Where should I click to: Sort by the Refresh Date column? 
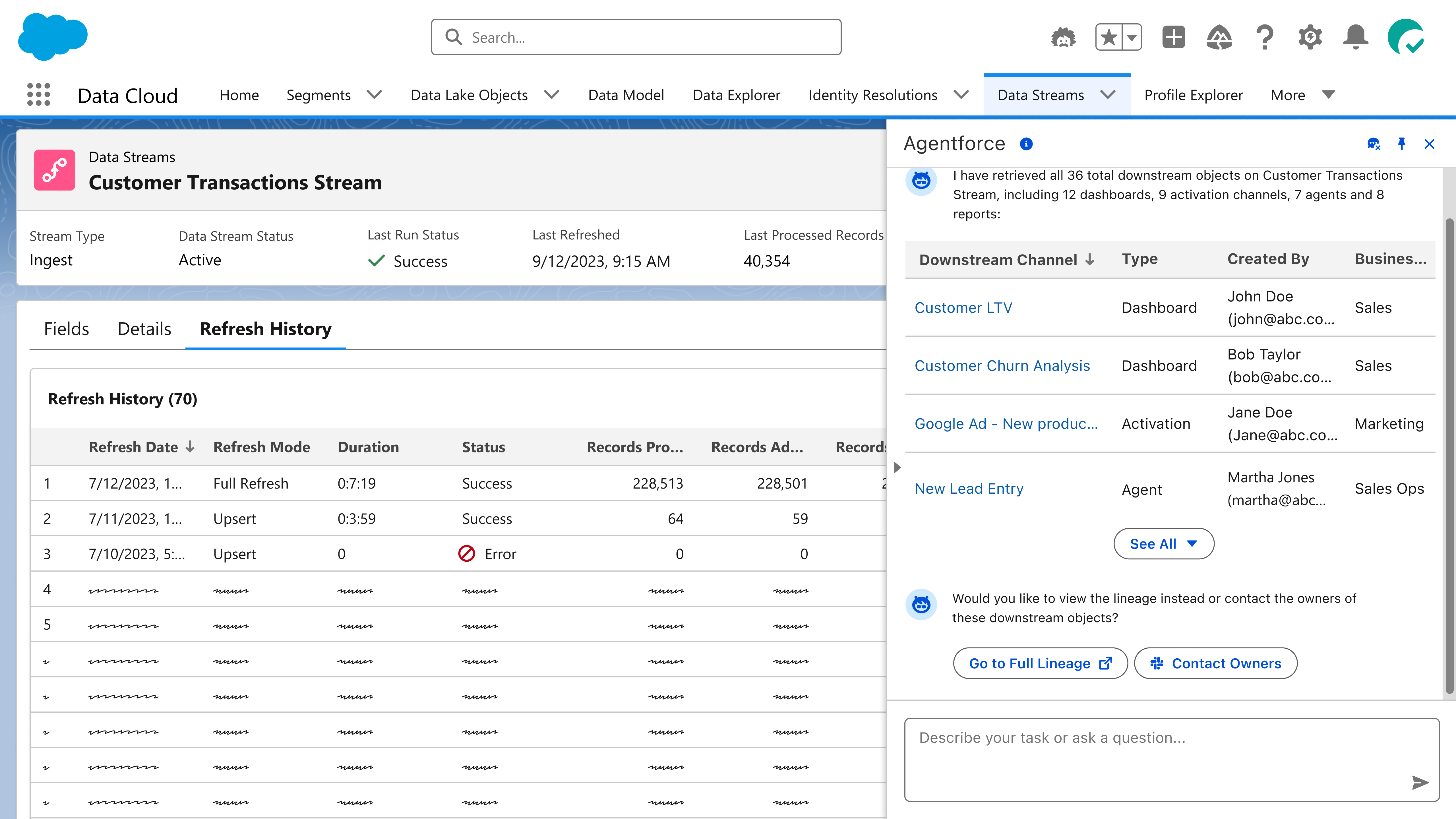tap(141, 446)
